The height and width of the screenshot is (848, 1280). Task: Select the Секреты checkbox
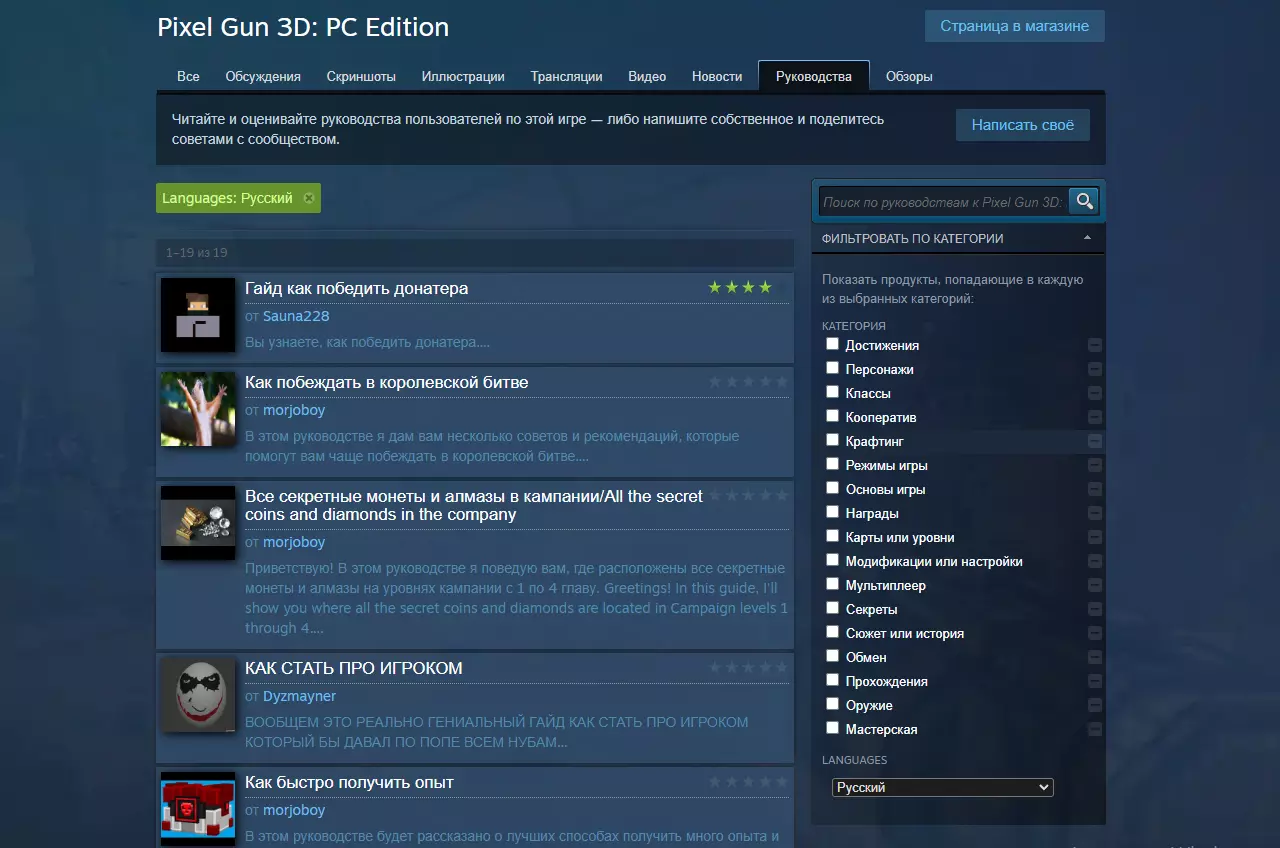(832, 608)
